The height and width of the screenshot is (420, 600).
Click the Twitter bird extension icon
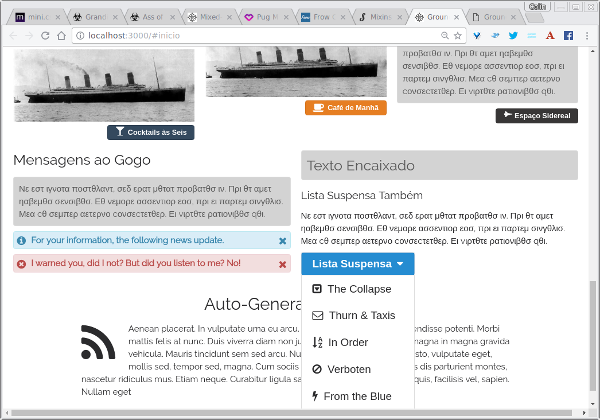pyautogui.click(x=514, y=36)
